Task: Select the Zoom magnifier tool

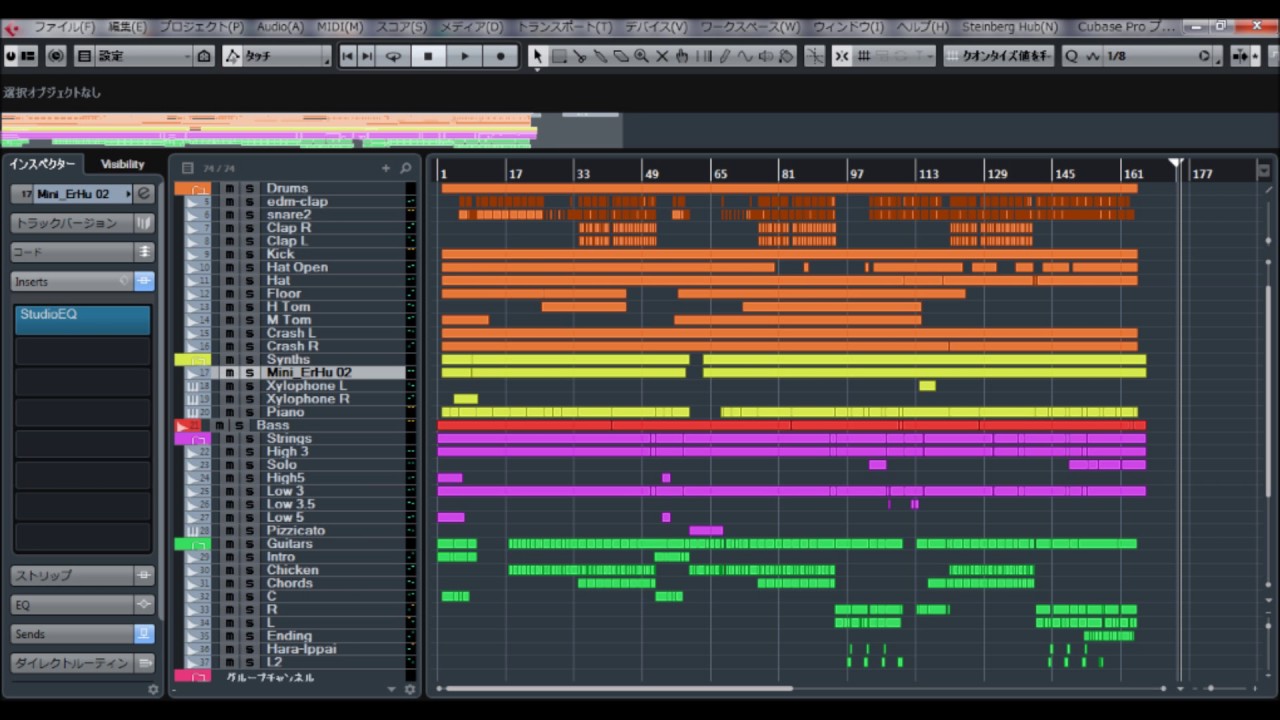Action: (641, 57)
